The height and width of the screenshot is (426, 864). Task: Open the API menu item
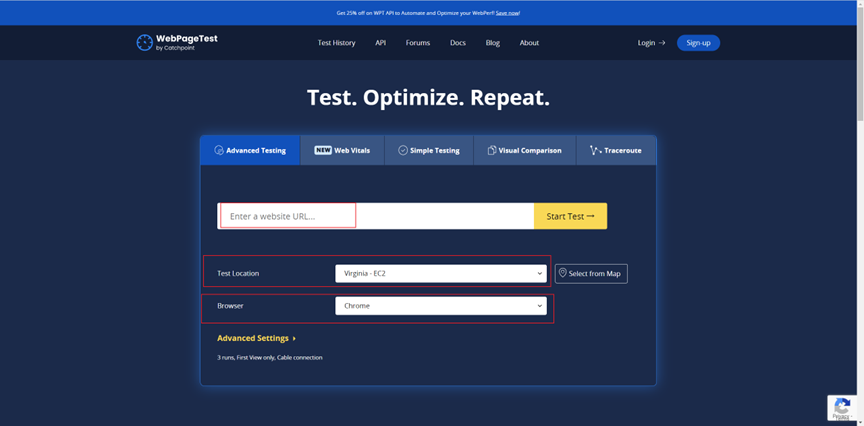(381, 43)
